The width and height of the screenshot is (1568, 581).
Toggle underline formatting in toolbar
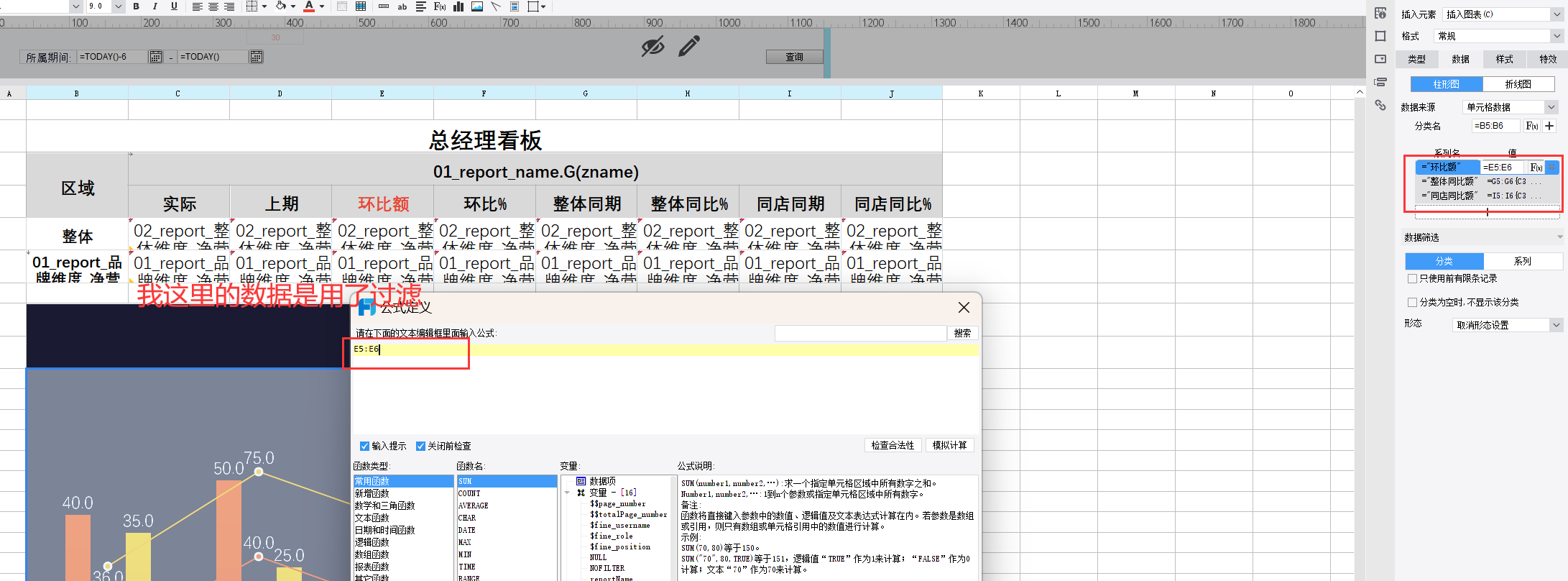[x=174, y=6]
